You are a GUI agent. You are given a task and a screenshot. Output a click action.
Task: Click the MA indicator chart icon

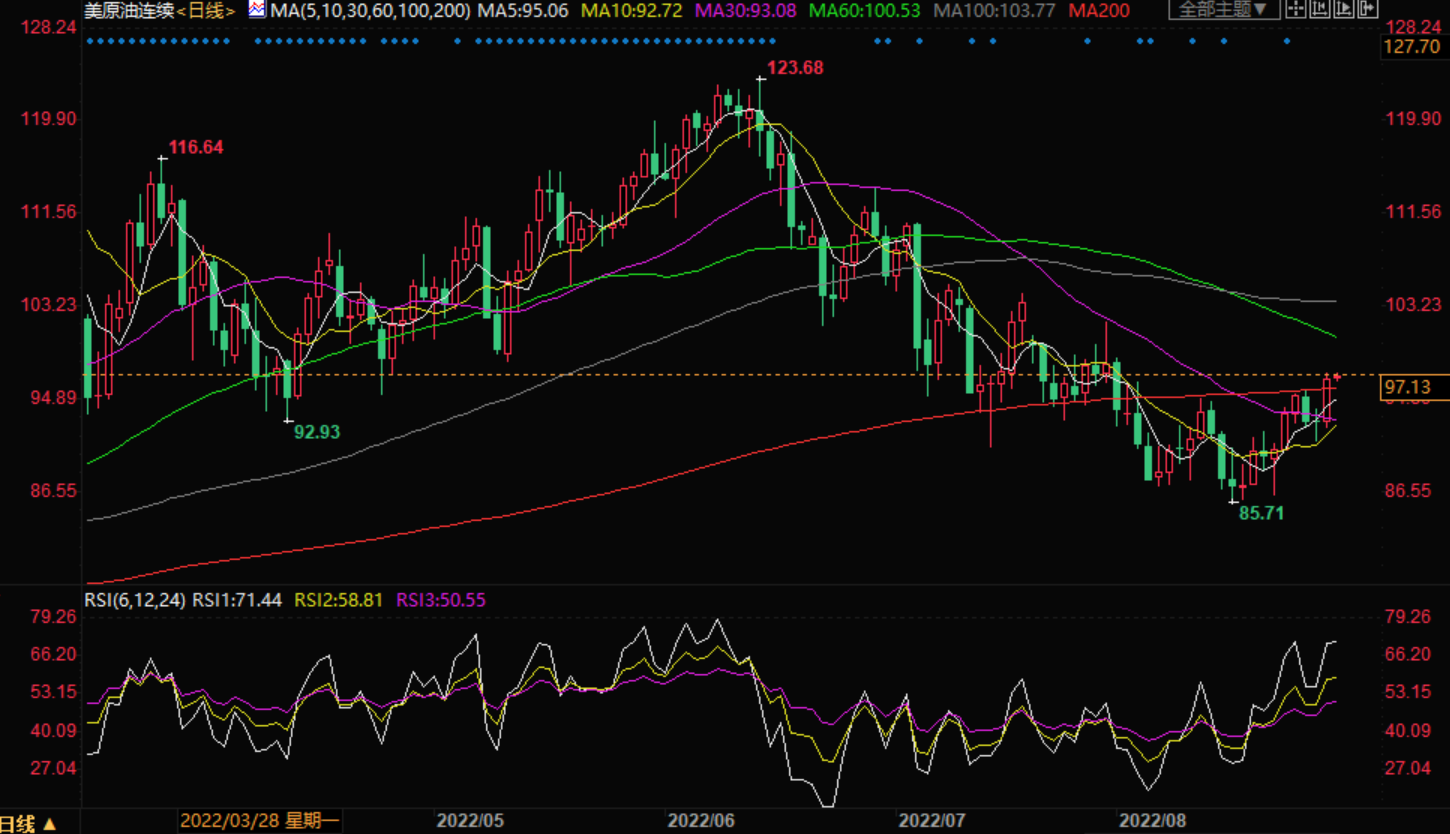point(257,11)
